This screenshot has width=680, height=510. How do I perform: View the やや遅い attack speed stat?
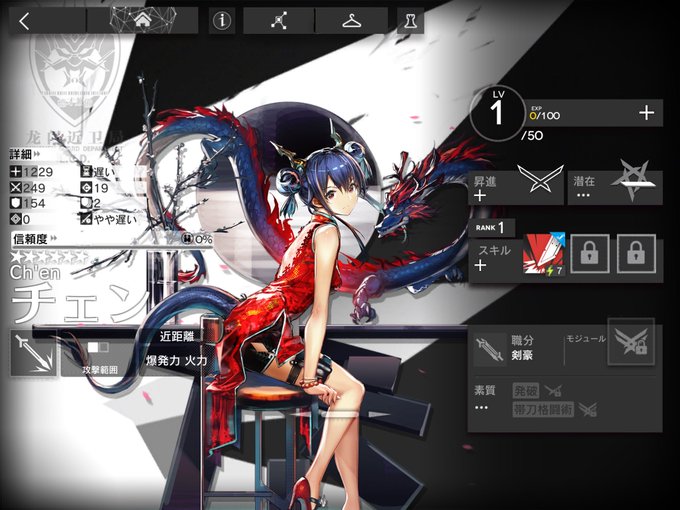(108, 219)
